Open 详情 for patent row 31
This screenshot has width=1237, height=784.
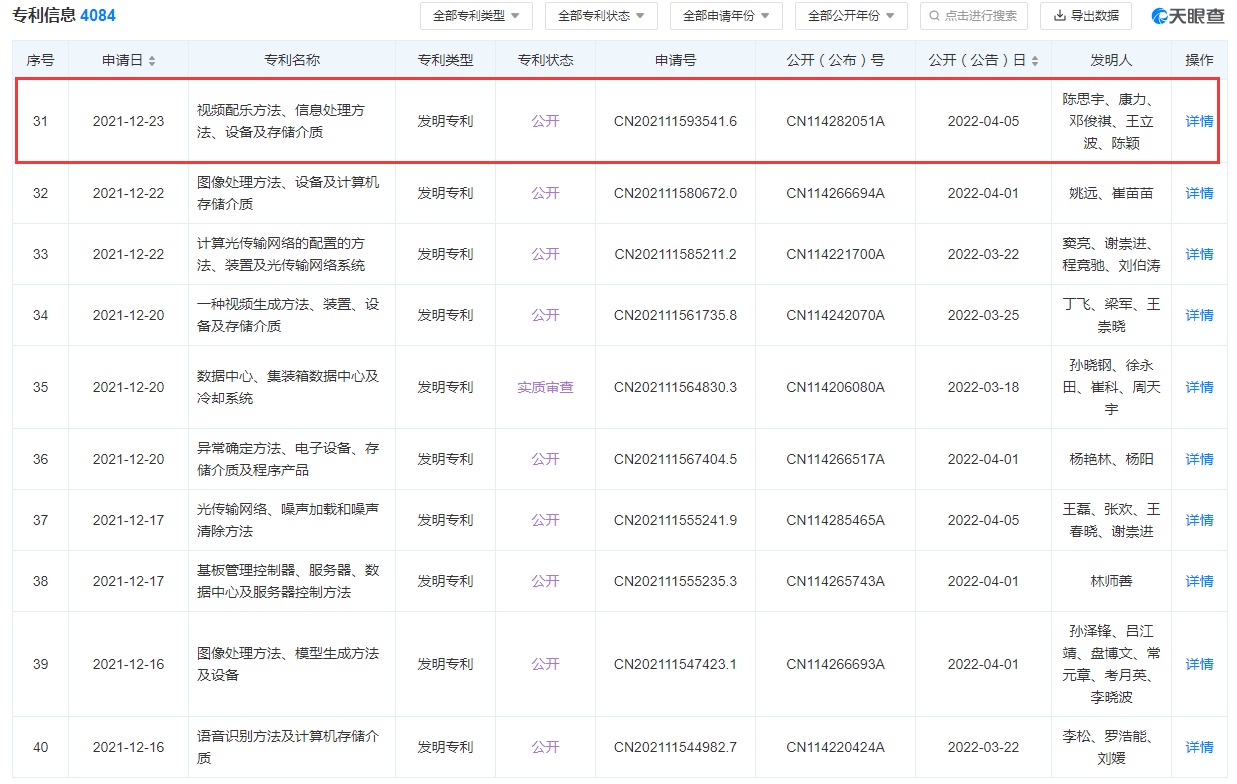point(1199,121)
